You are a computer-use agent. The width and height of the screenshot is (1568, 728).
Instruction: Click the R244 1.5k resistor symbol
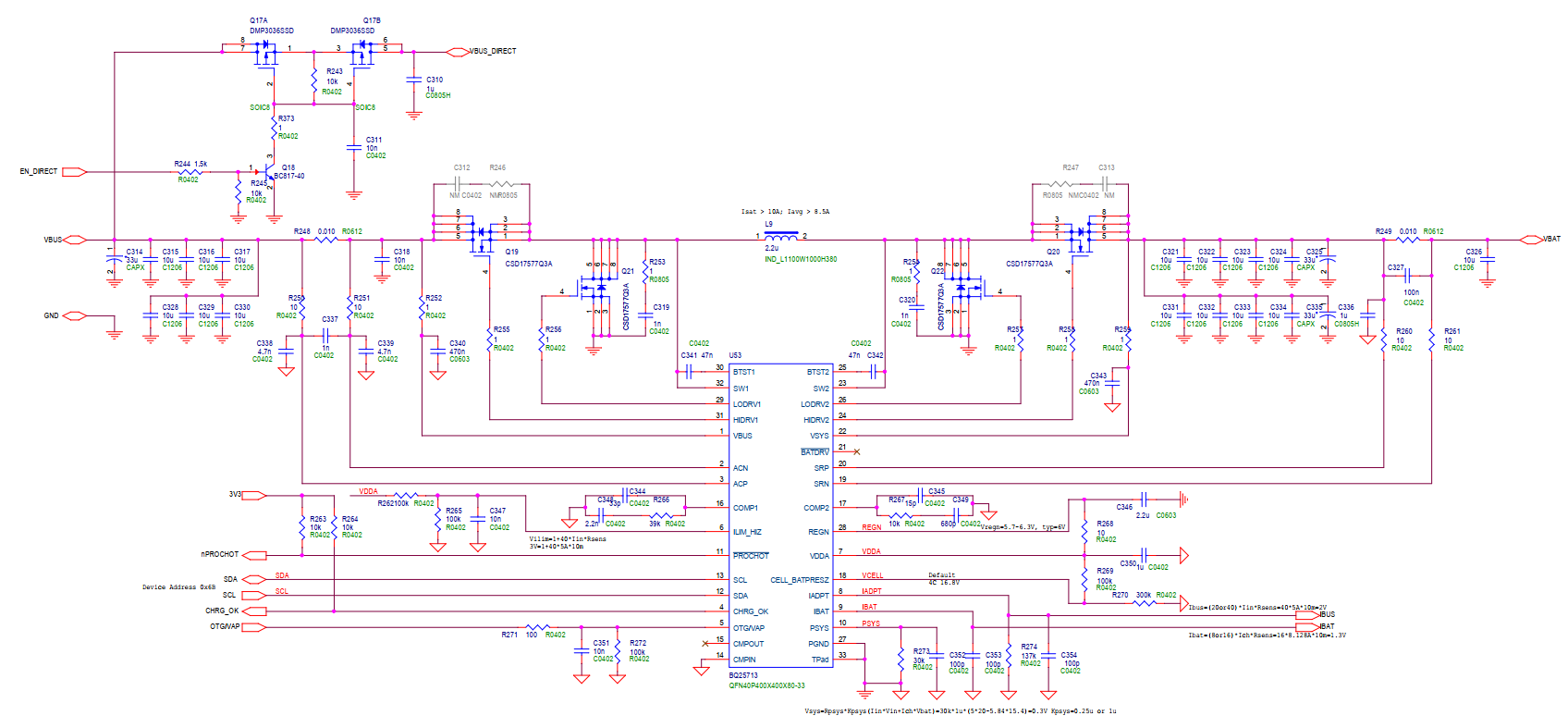(x=190, y=172)
